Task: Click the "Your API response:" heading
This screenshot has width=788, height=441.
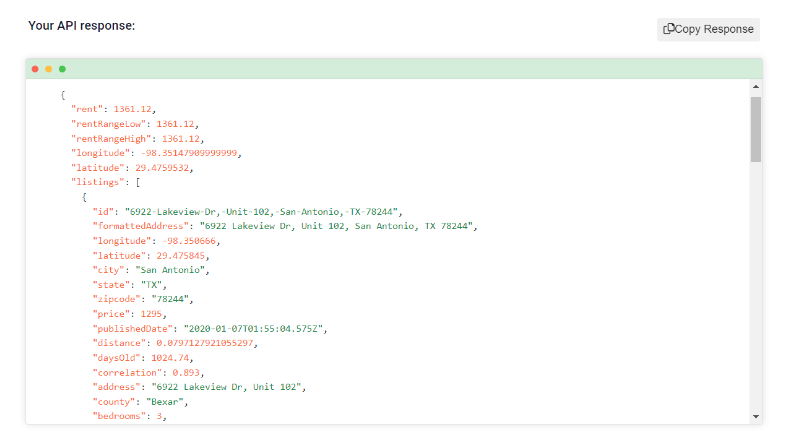Action: point(81,26)
